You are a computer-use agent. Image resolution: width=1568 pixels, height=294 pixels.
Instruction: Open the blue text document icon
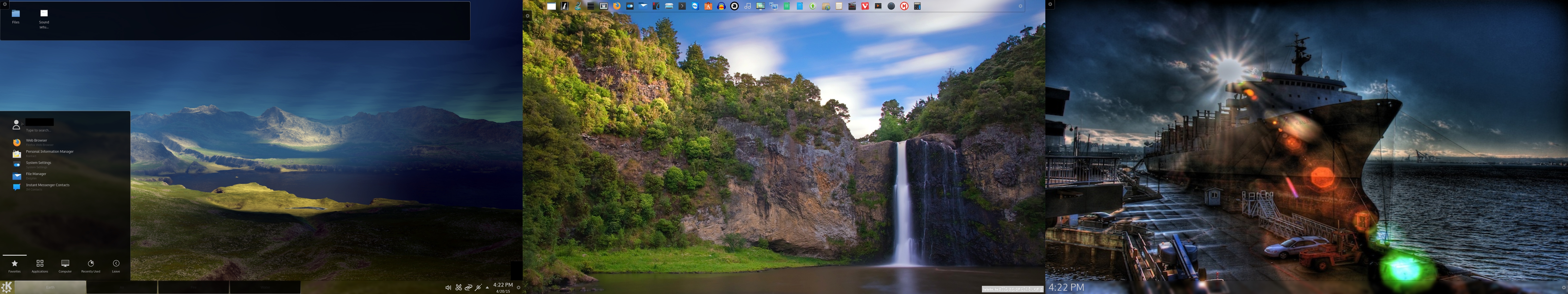point(800,6)
